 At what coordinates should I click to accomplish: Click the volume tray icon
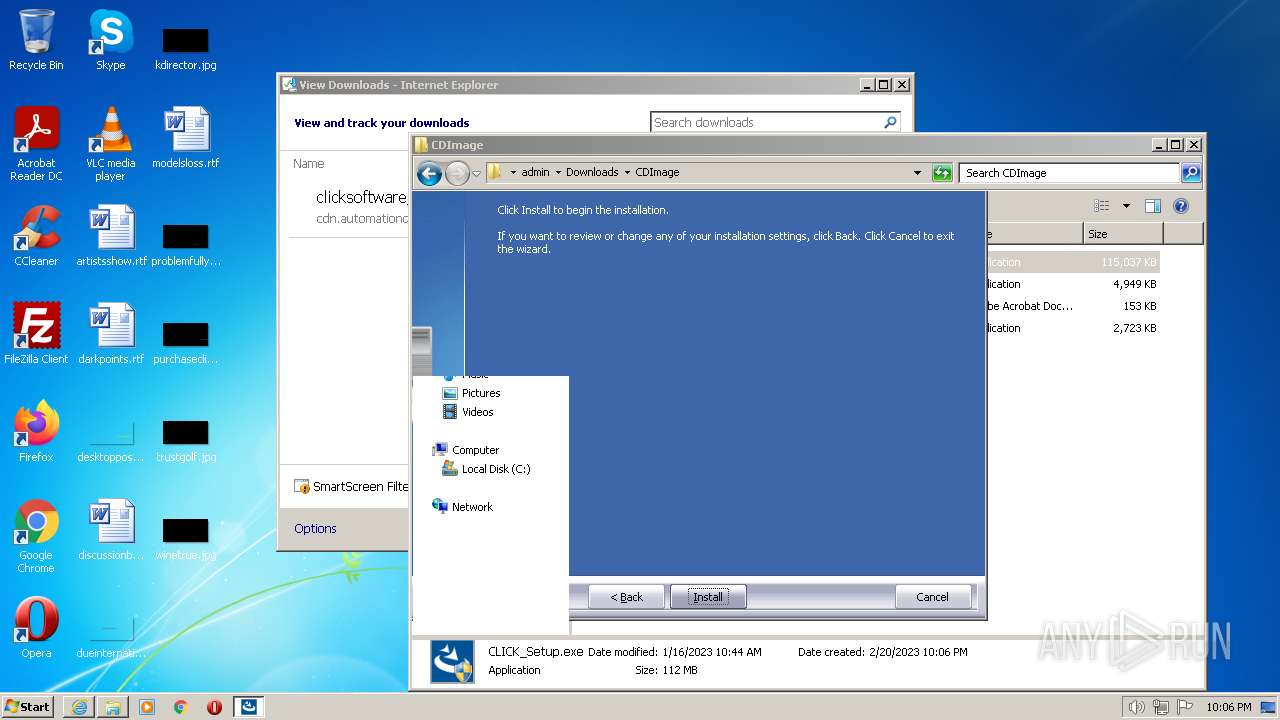[x=1136, y=707]
